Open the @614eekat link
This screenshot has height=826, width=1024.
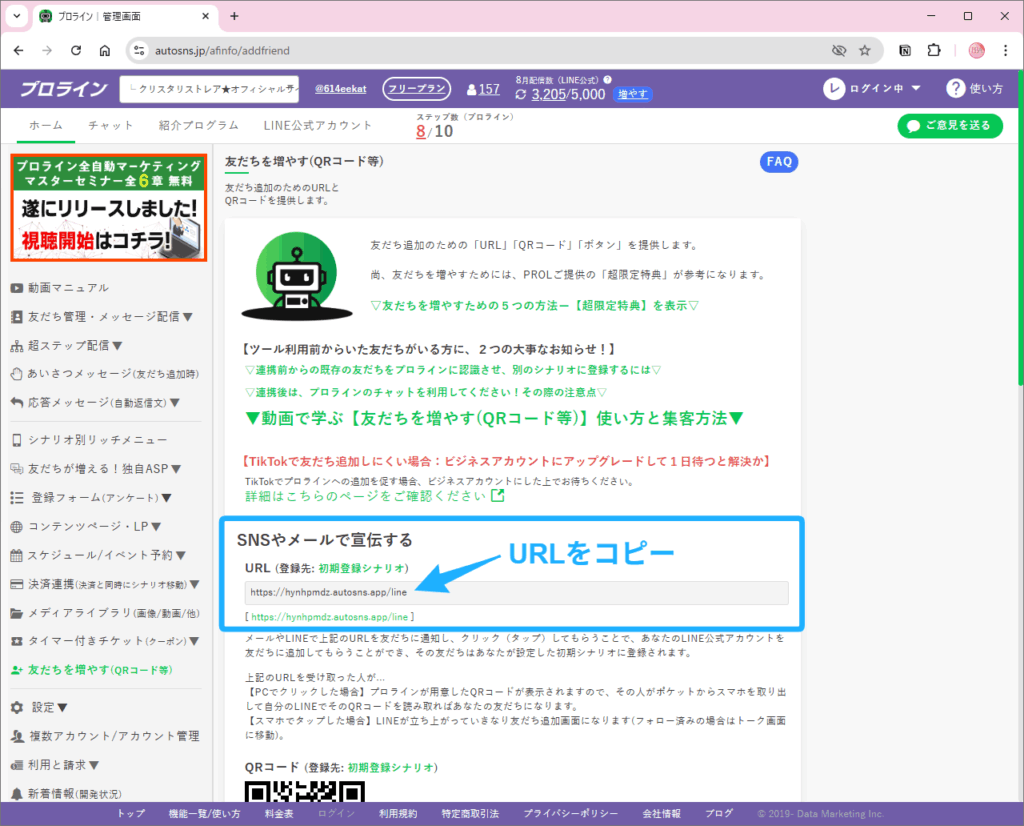point(340,89)
